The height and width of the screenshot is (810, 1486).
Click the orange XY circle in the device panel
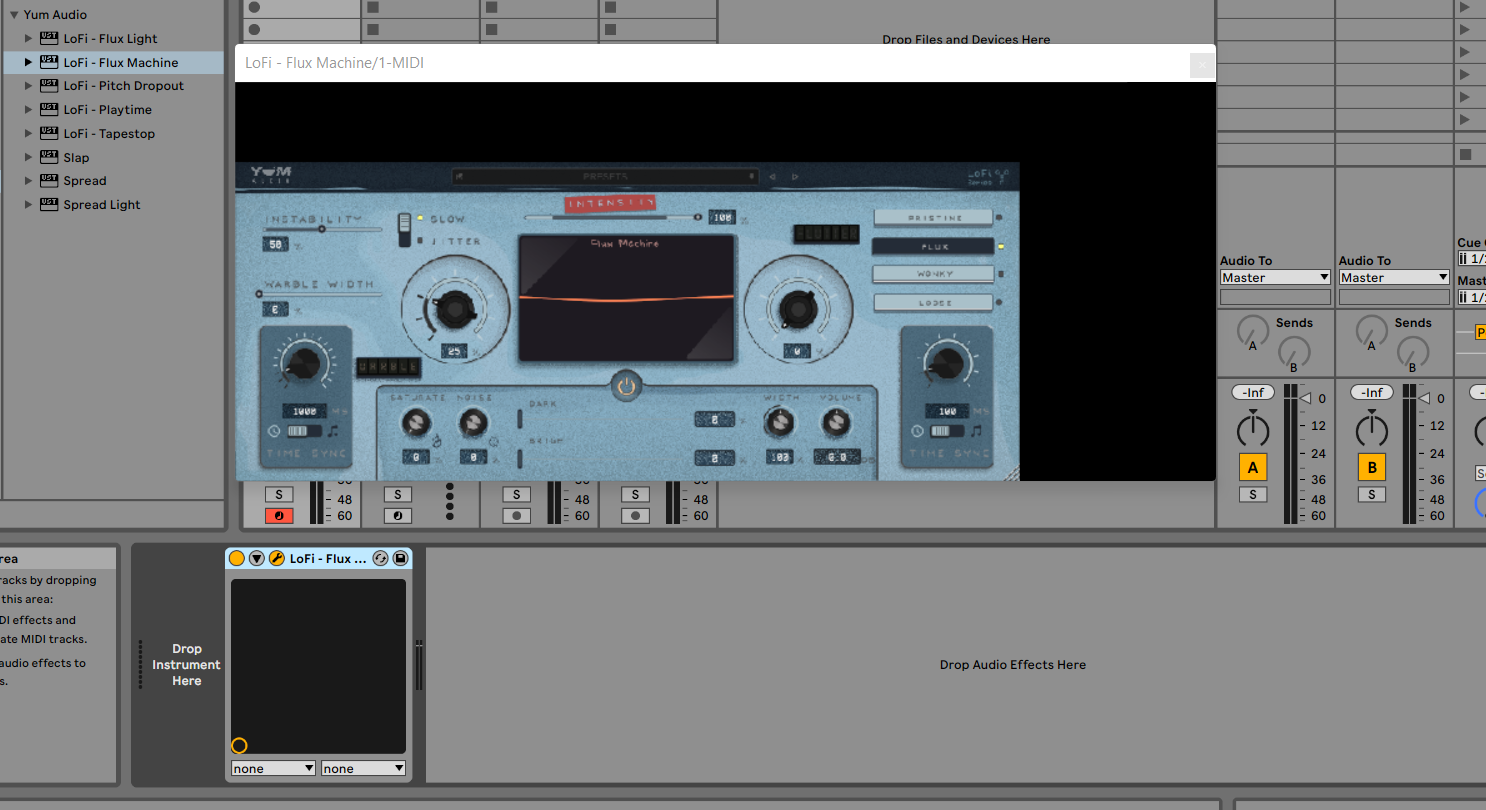[239, 745]
